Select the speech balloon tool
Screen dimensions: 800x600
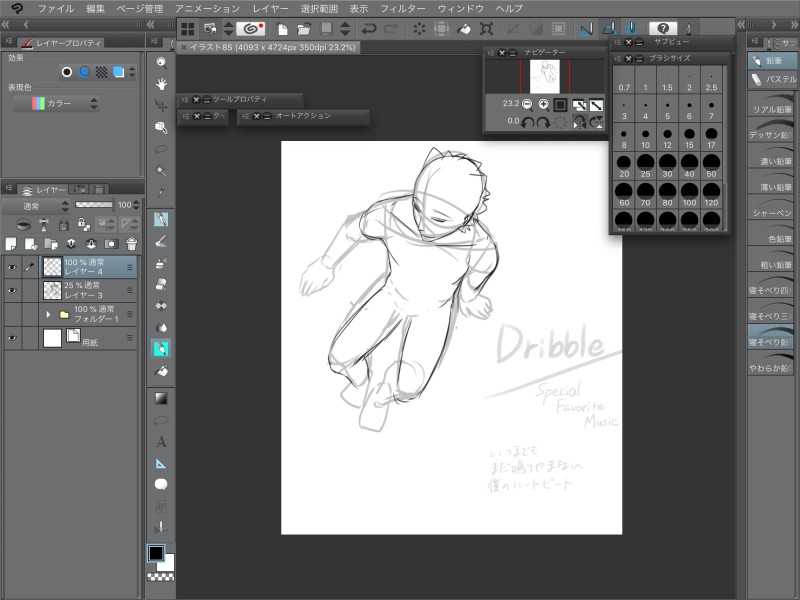click(x=161, y=484)
